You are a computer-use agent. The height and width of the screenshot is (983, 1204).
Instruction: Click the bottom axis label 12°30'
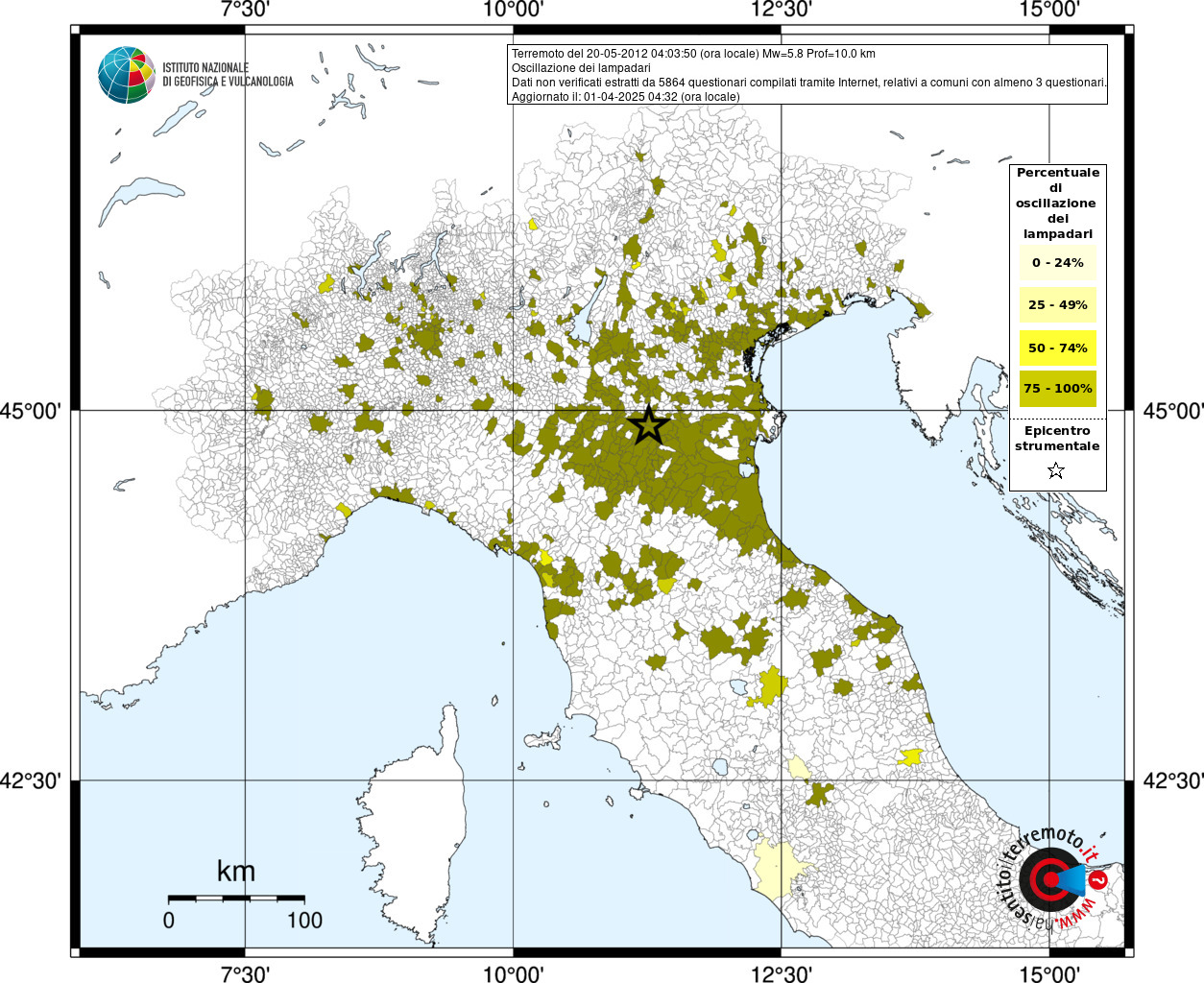click(x=782, y=973)
